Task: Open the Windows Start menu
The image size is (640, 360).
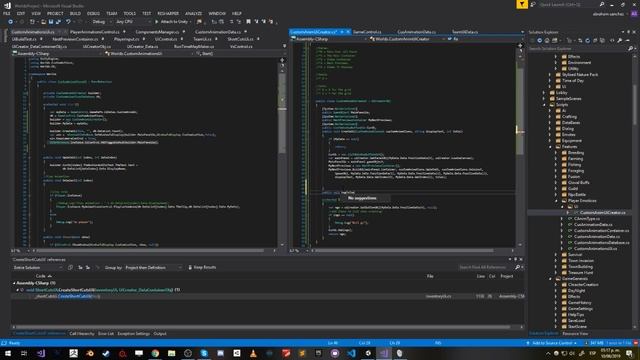Action: (8, 353)
